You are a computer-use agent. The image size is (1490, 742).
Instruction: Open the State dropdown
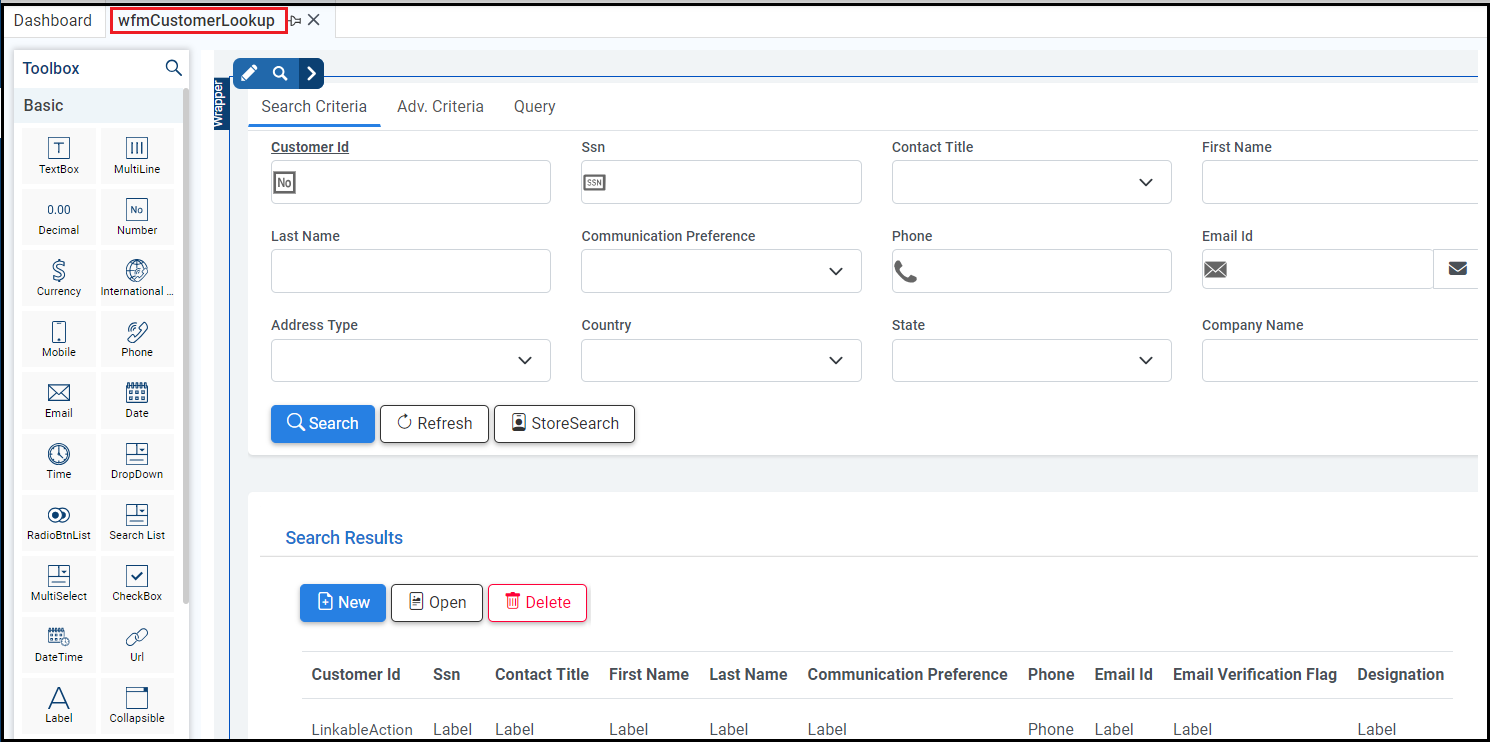point(1031,360)
